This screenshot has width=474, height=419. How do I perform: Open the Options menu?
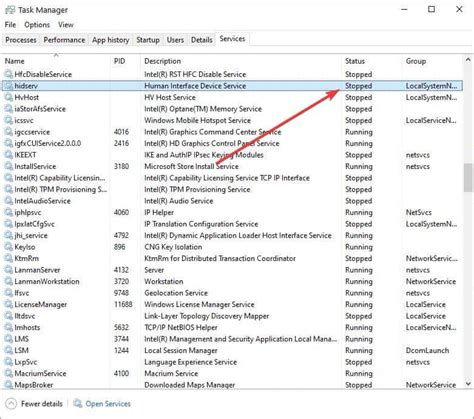click(37, 25)
